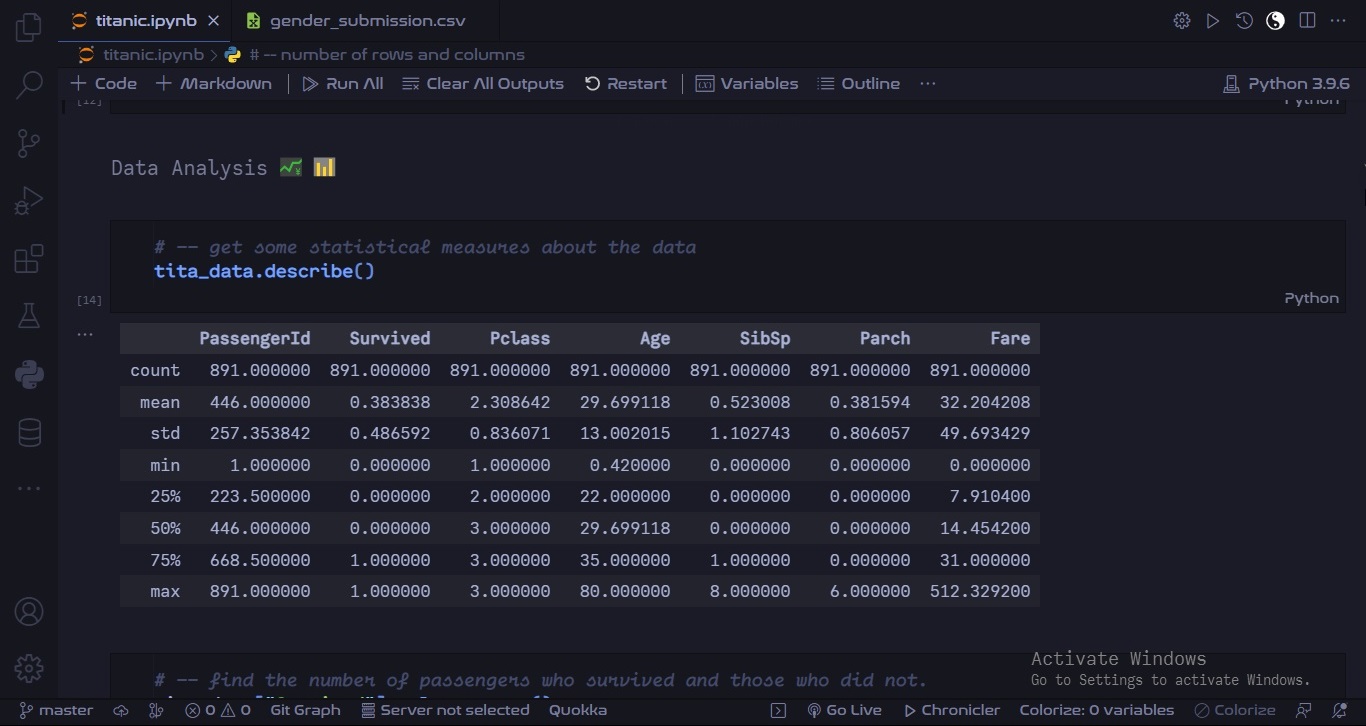Switch the master git branch in status bar
The height and width of the screenshot is (726, 1366).
(57, 710)
